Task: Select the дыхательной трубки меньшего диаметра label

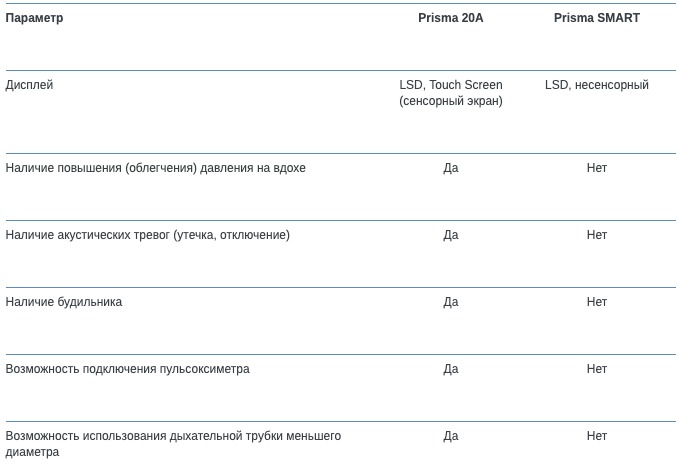Action: pyautogui.click(x=173, y=444)
